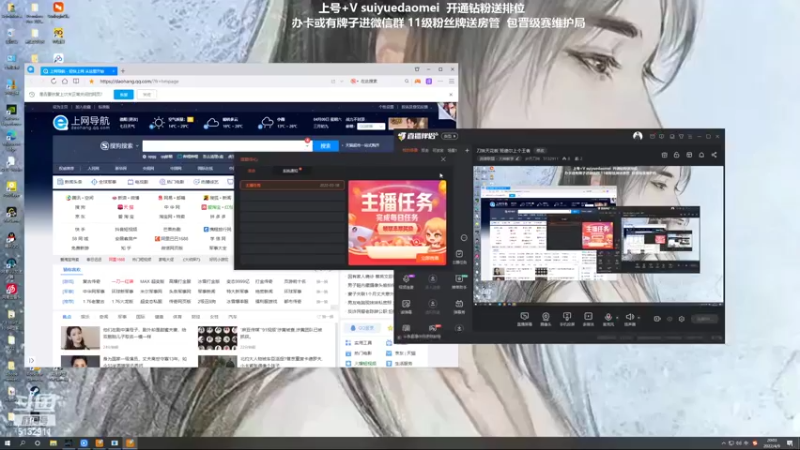Share the live room via share icon
The image size is (800, 450).
click(714, 155)
